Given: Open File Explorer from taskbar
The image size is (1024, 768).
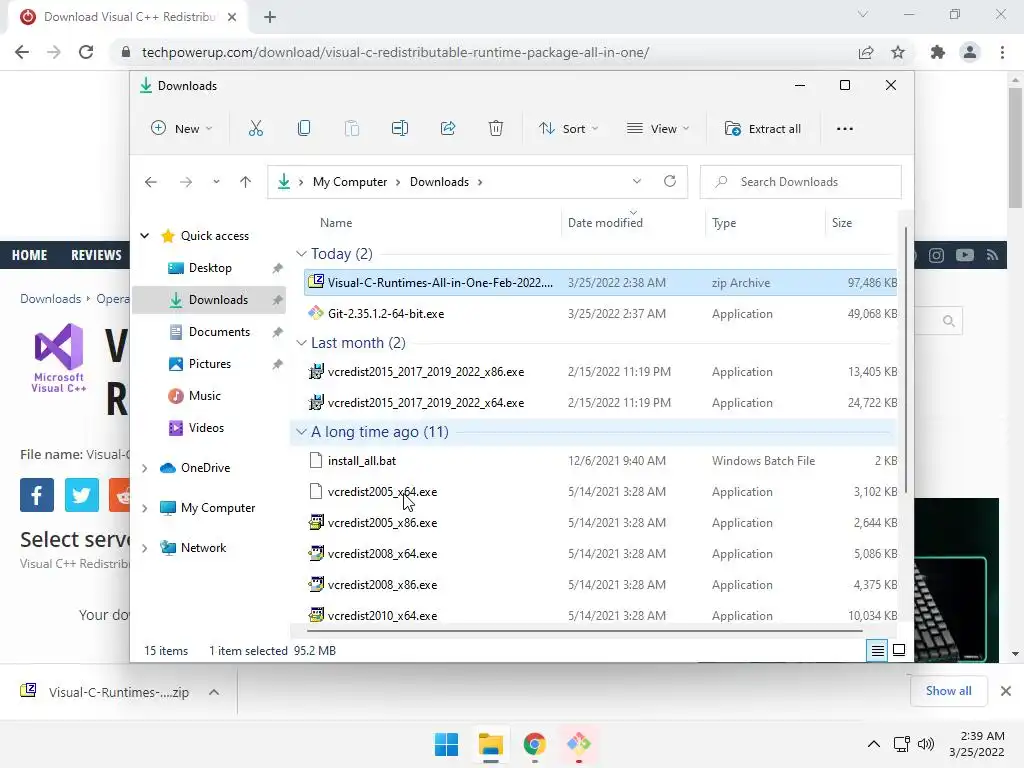Looking at the screenshot, I should [x=490, y=744].
